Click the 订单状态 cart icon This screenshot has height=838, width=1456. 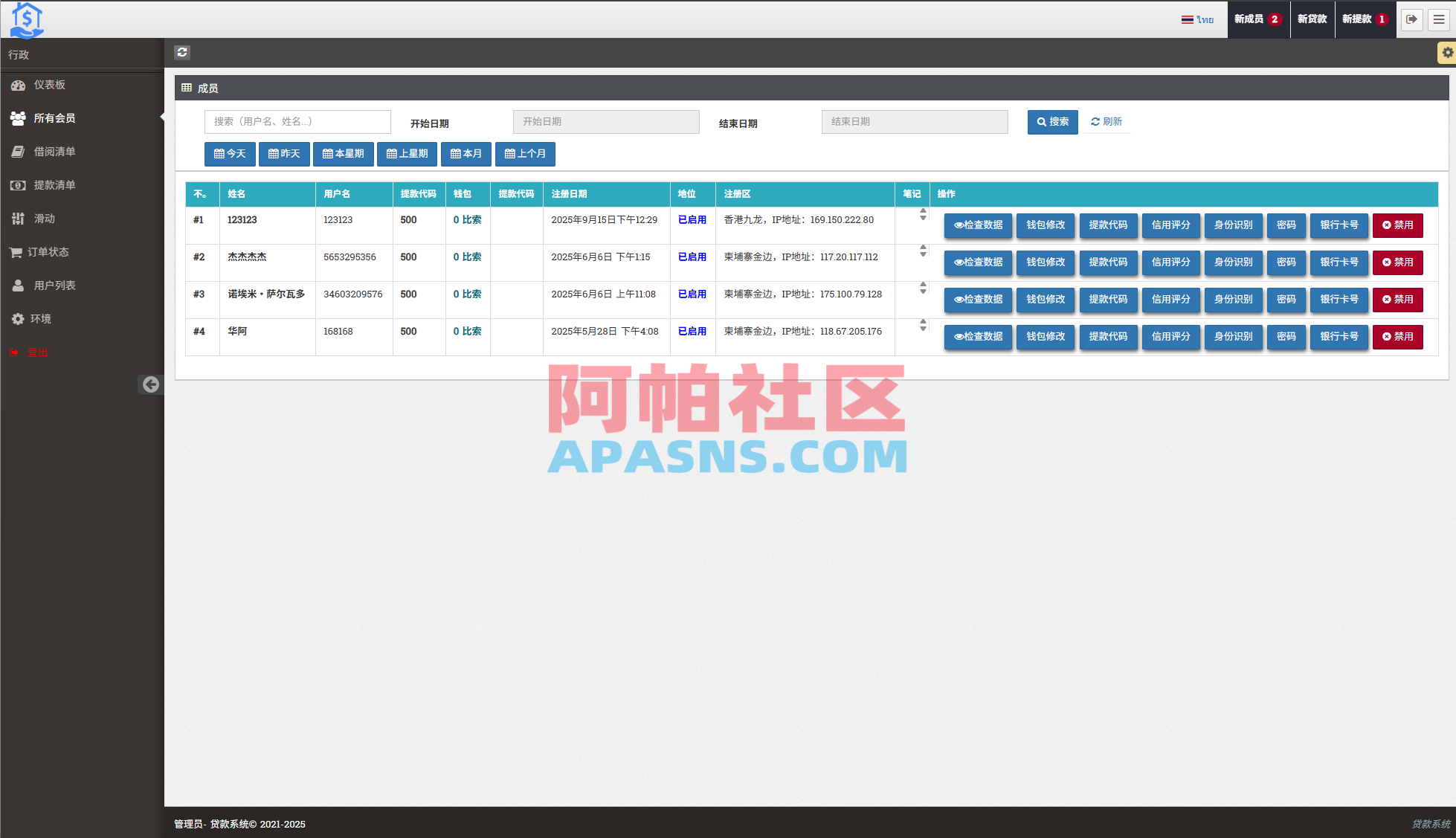[x=16, y=251]
